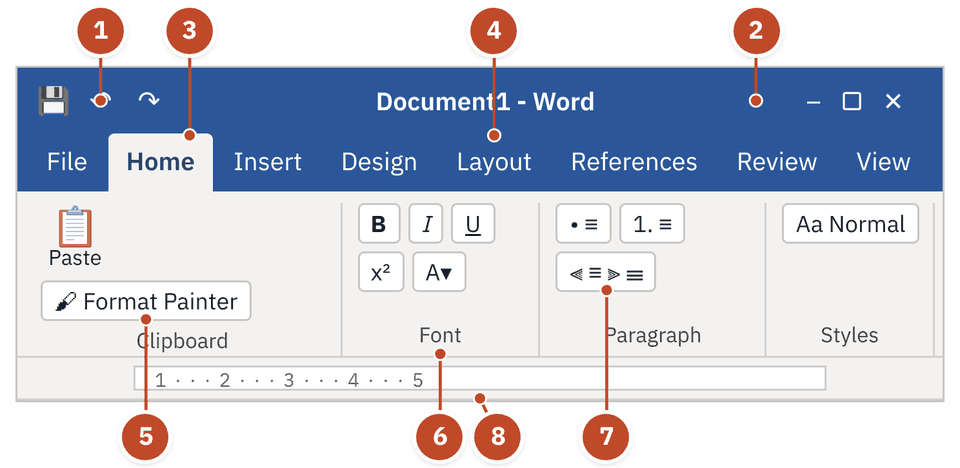Open the References tab
The height and width of the screenshot is (468, 960).
coord(634,162)
